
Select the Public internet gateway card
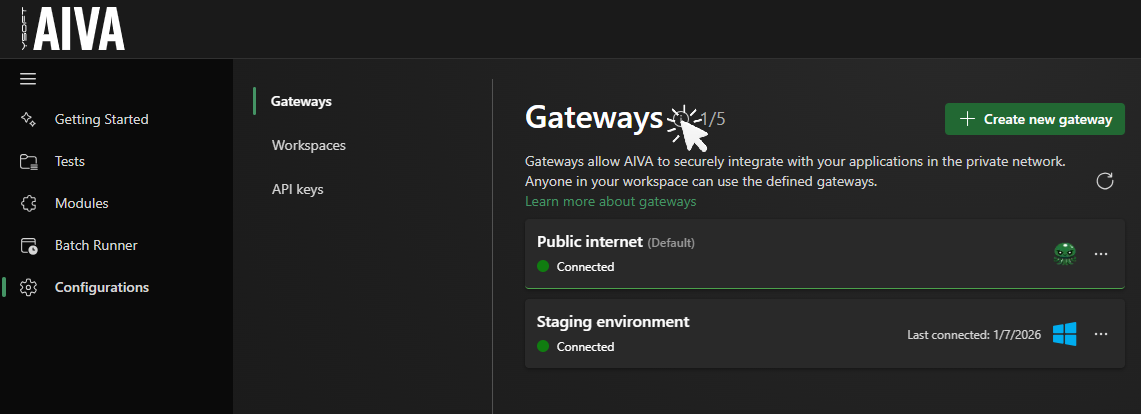tap(824, 254)
